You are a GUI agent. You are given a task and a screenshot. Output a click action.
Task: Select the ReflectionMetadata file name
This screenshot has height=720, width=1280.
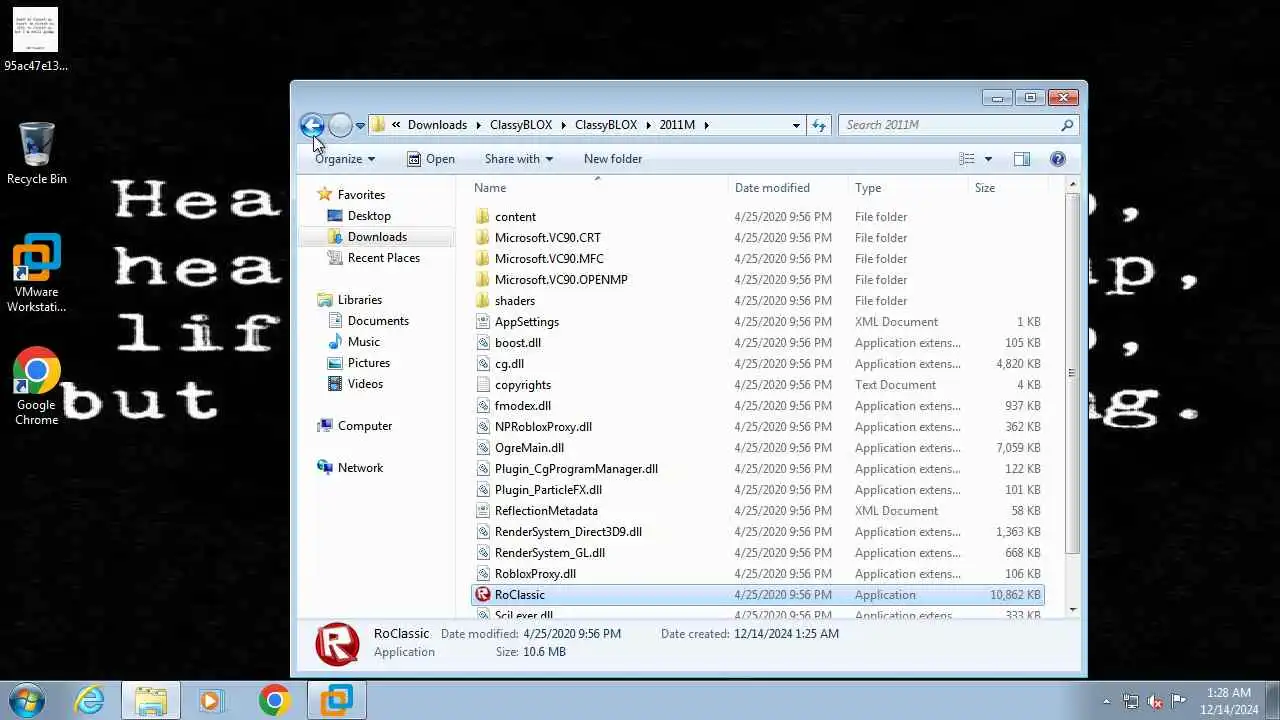pyautogui.click(x=546, y=511)
